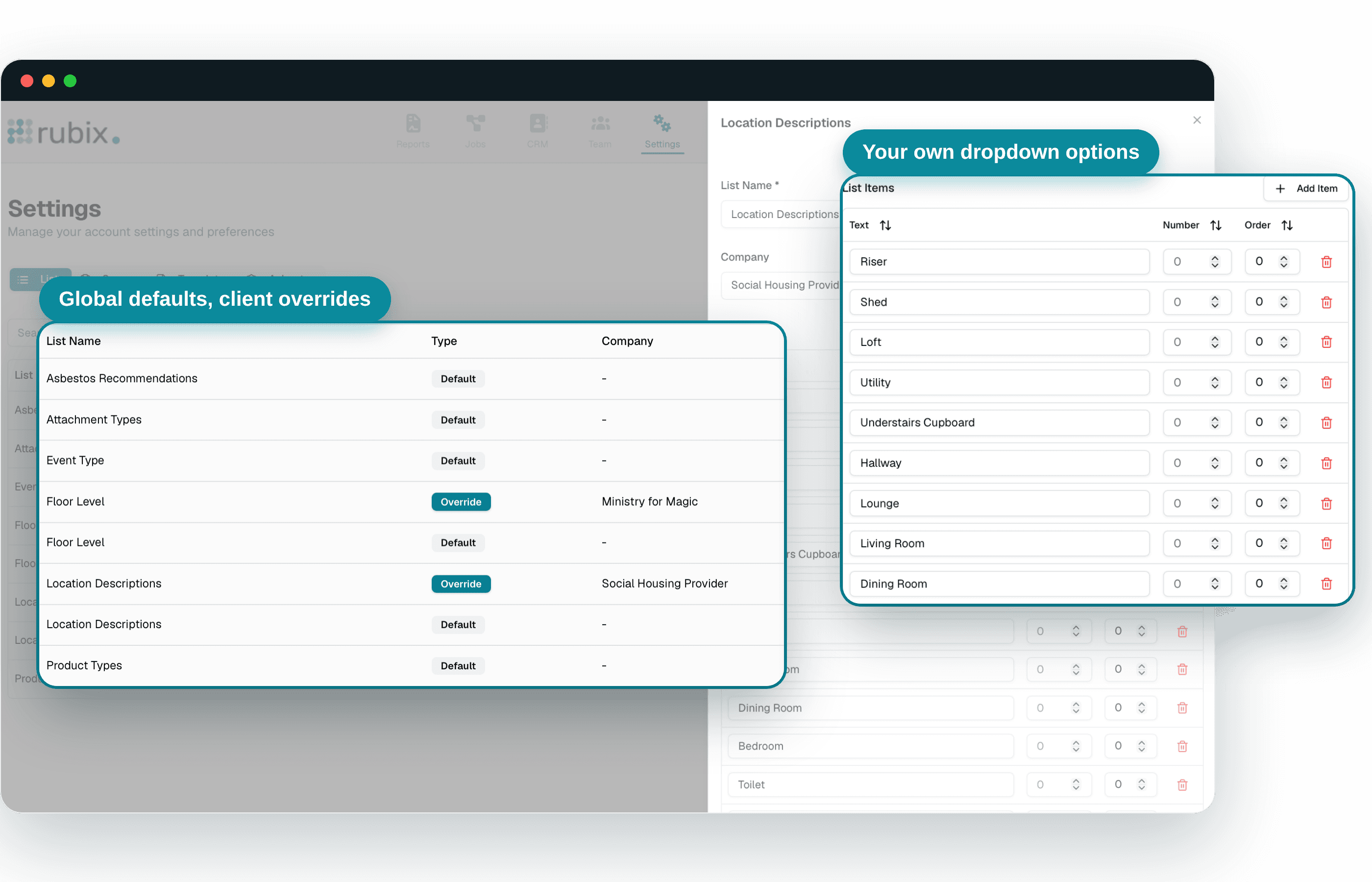
Task: Adjust Number stepper for Understairs Cupboard
Action: point(1215,423)
